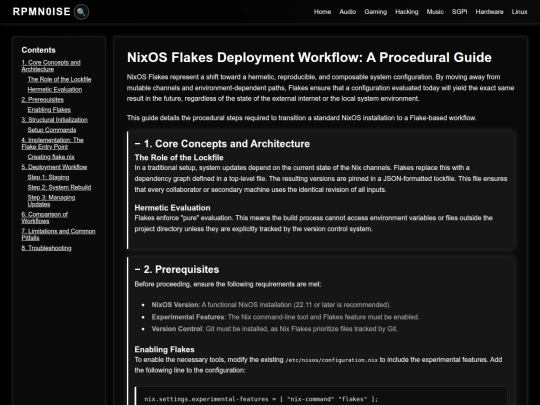Click the Experimental Features bullet item

point(285,317)
